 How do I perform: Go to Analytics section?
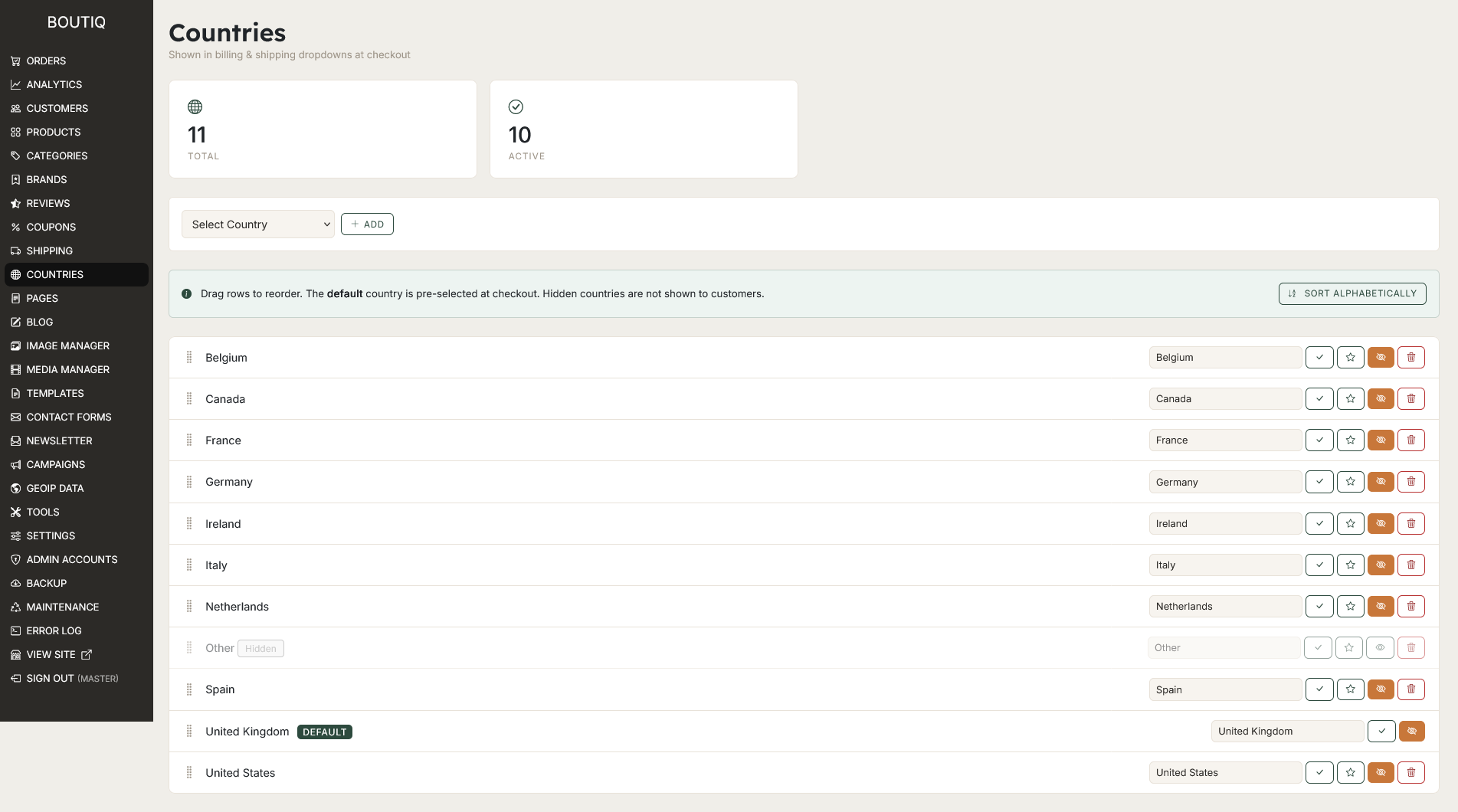77,85
